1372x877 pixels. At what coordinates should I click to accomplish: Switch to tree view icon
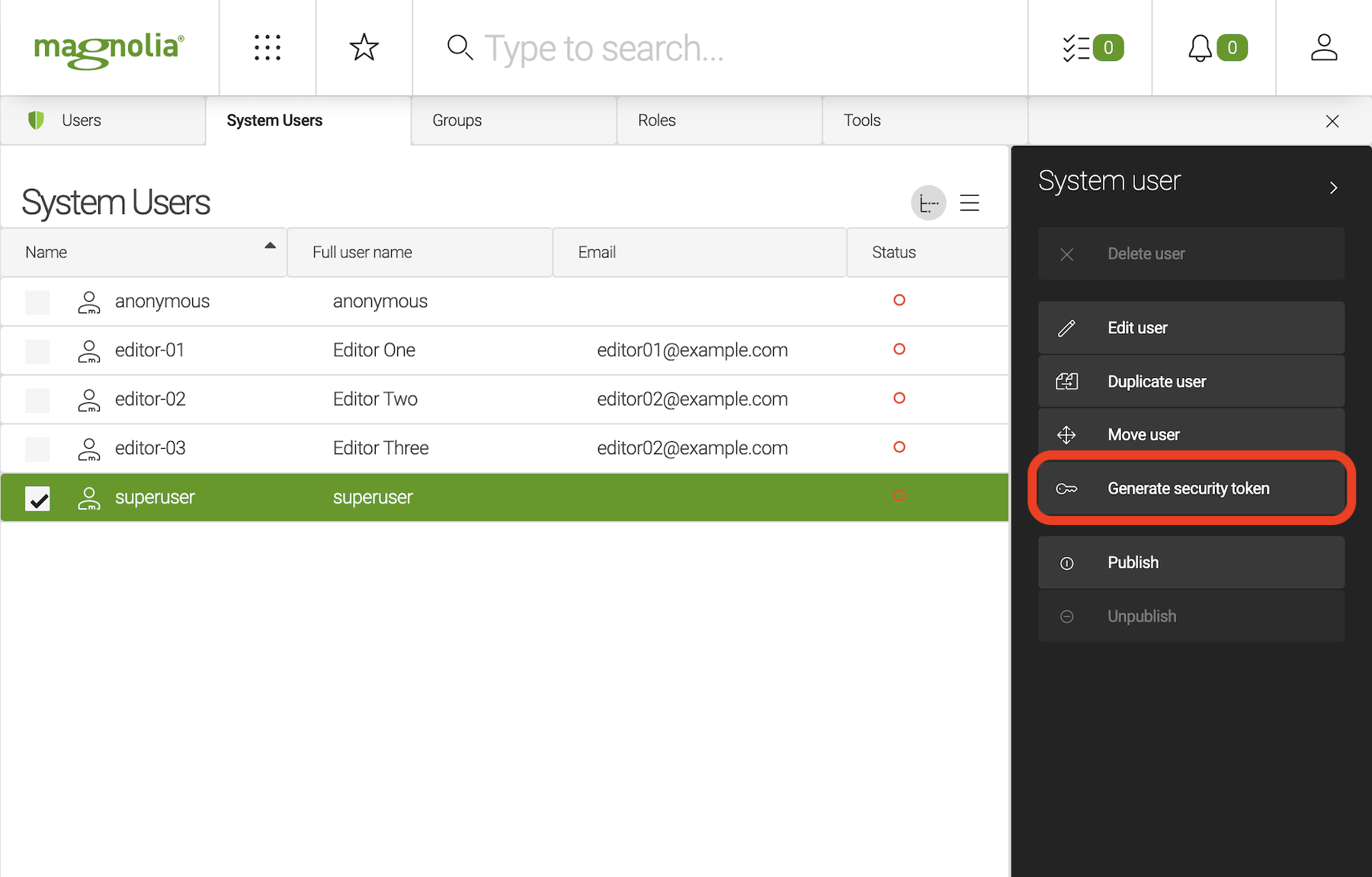[928, 203]
